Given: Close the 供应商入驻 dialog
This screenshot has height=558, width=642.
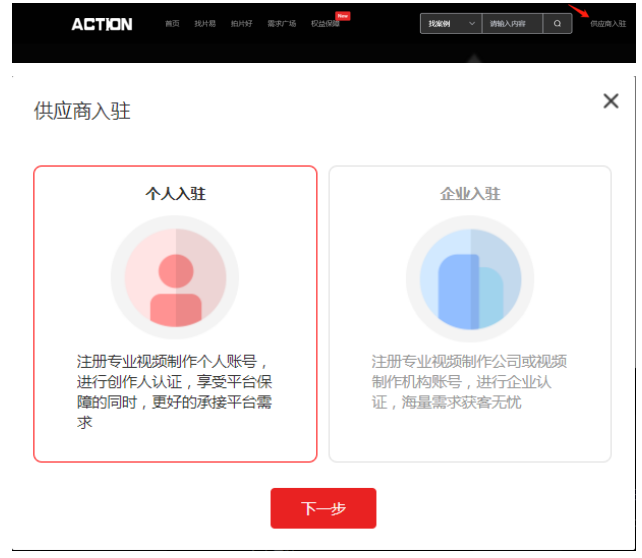Looking at the screenshot, I should click(610, 101).
